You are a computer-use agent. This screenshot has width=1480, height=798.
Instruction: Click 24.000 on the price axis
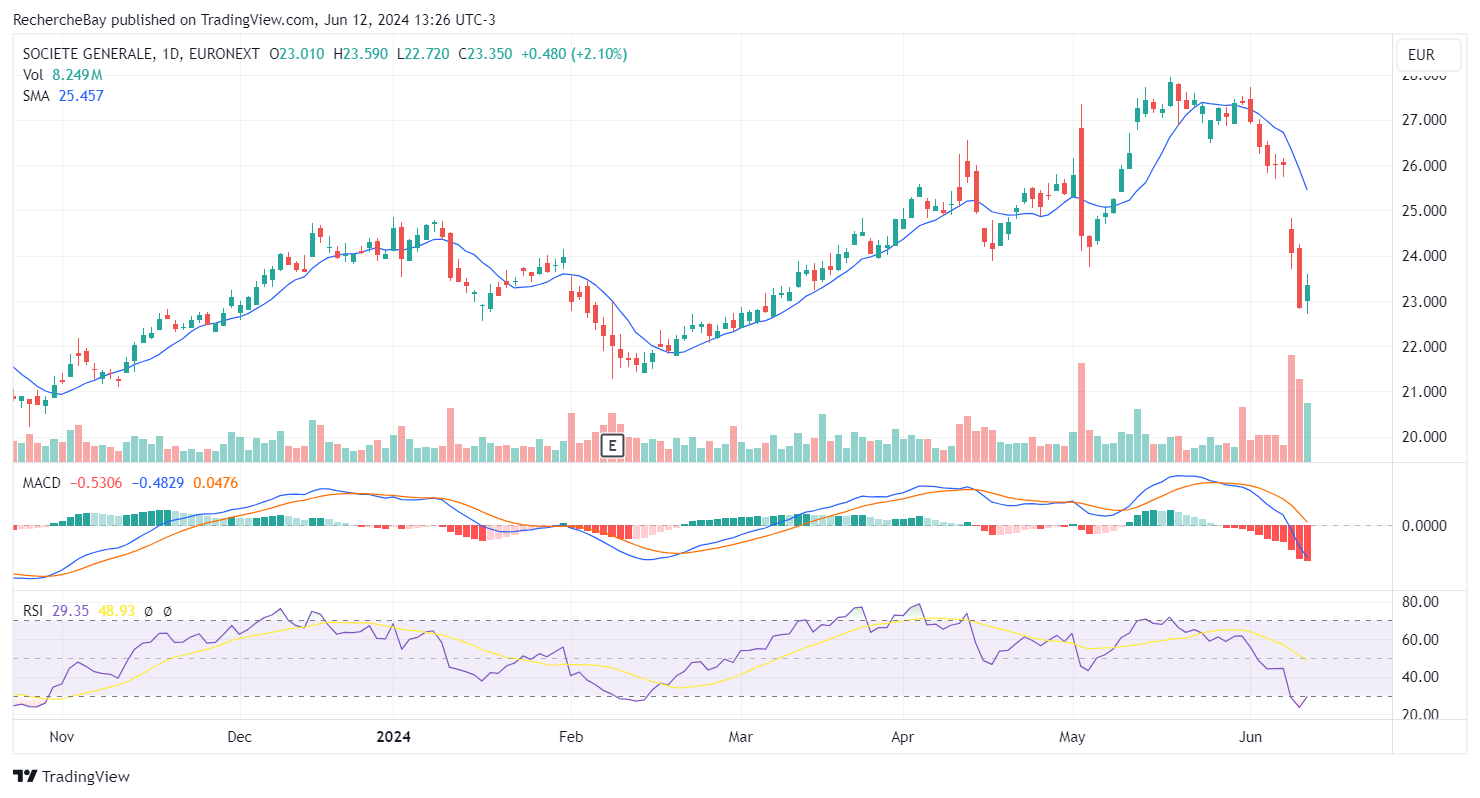point(1424,256)
